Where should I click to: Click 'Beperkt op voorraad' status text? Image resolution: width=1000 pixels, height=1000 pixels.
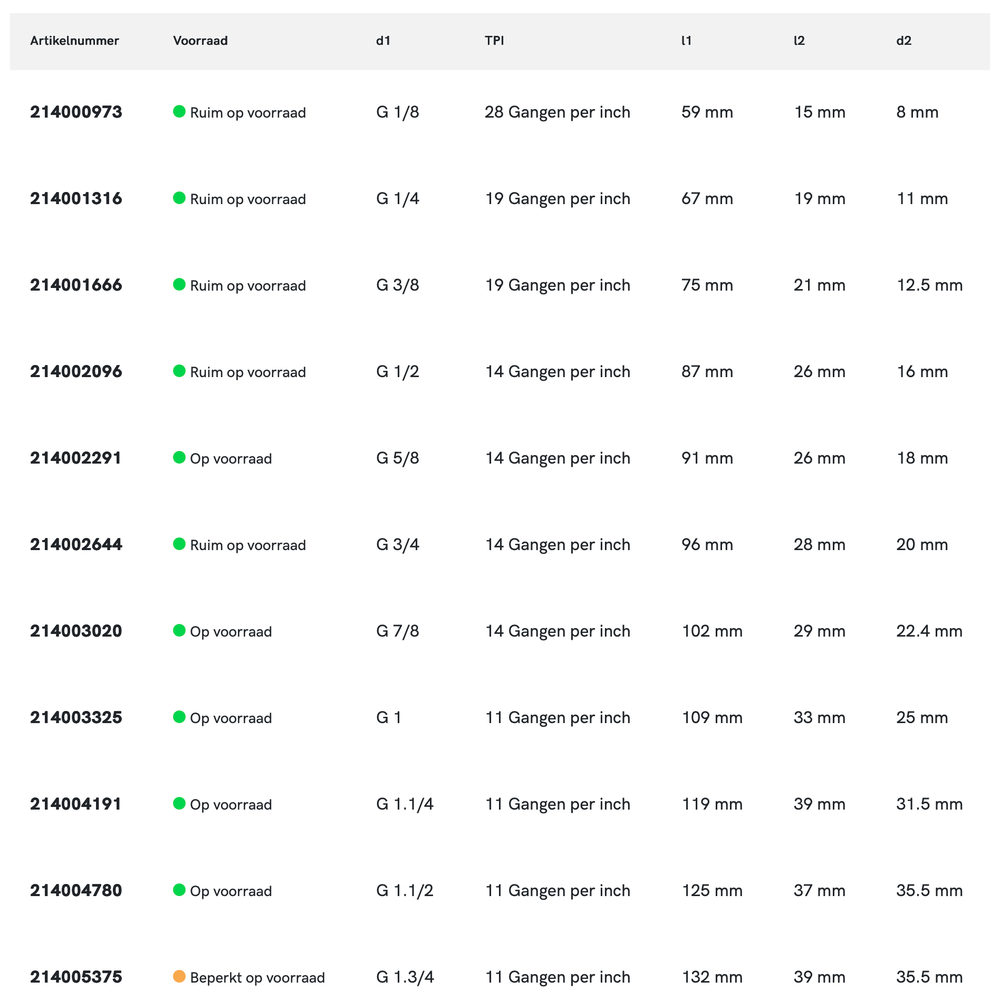(257, 977)
